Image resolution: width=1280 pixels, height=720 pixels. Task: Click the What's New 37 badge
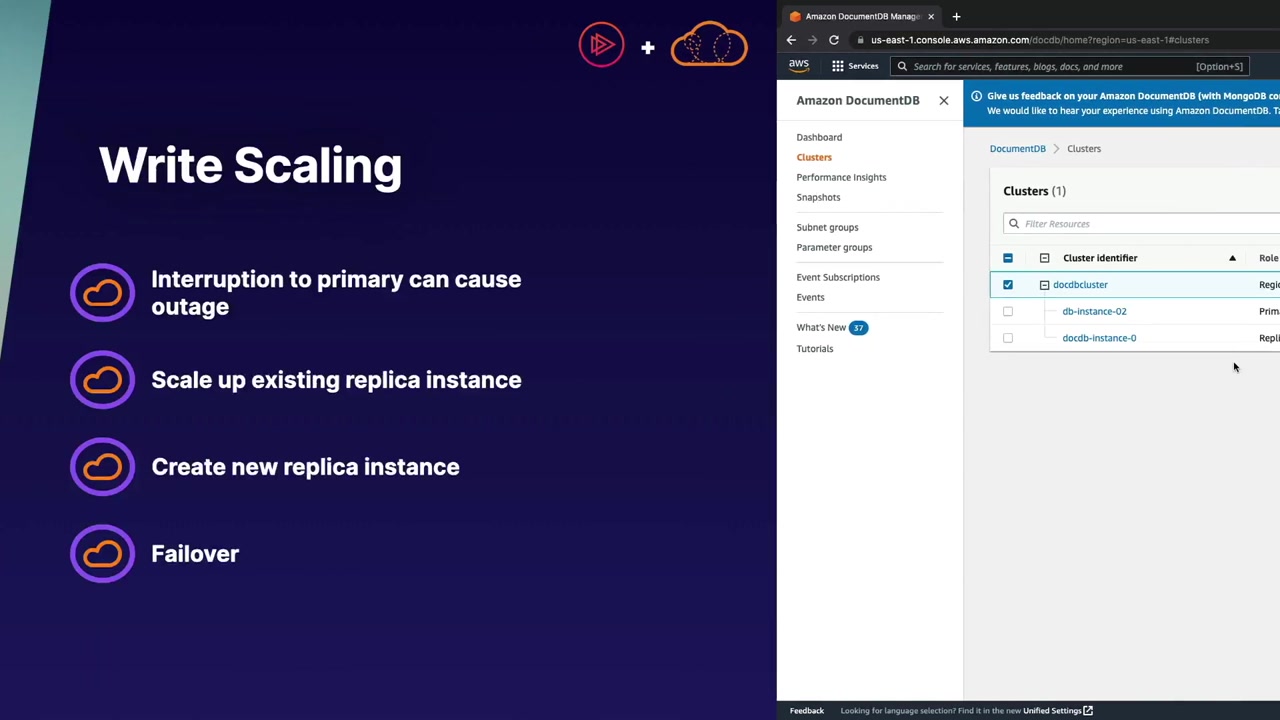(858, 328)
